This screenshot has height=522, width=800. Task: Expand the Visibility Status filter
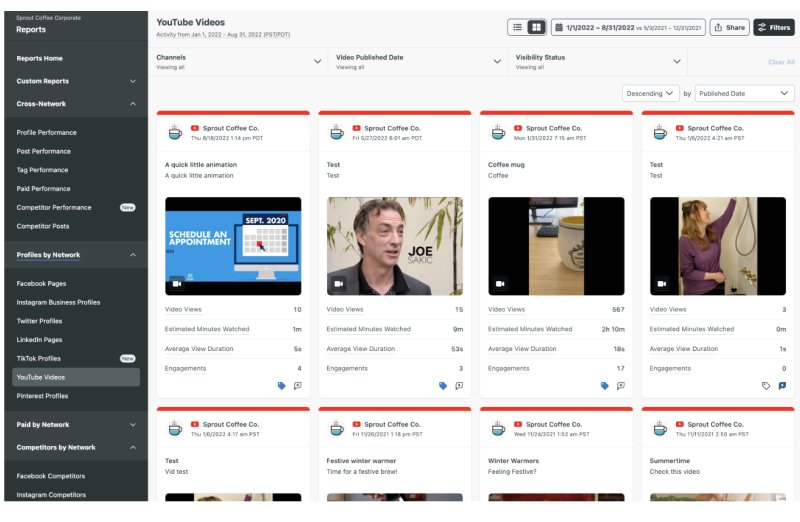point(597,62)
